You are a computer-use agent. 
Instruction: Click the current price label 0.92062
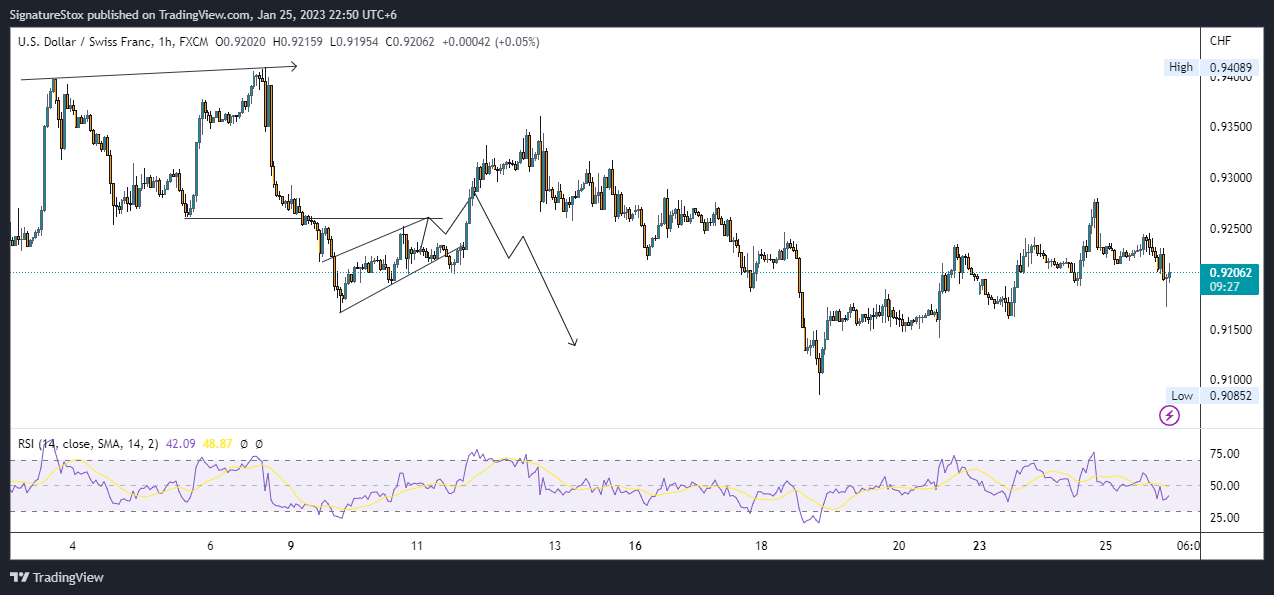(x=1232, y=271)
